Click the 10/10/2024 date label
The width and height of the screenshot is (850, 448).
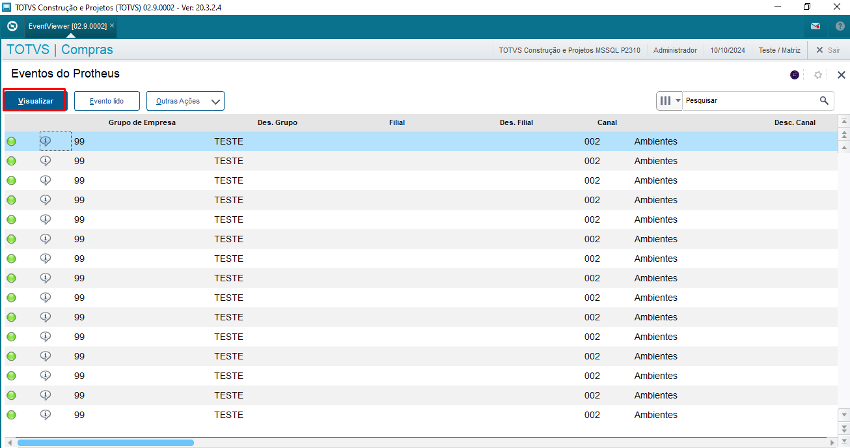click(x=727, y=50)
